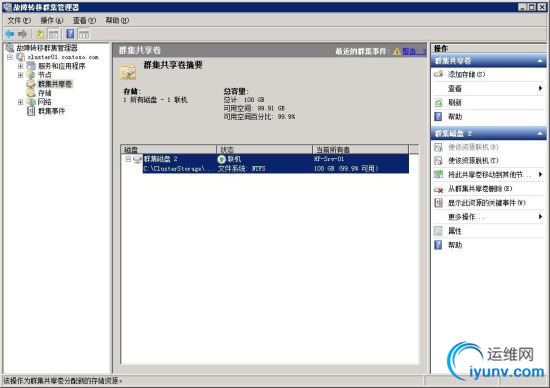Open the 帮助(H) menu
The width and height of the screenshot is (550, 388).
(117, 20)
